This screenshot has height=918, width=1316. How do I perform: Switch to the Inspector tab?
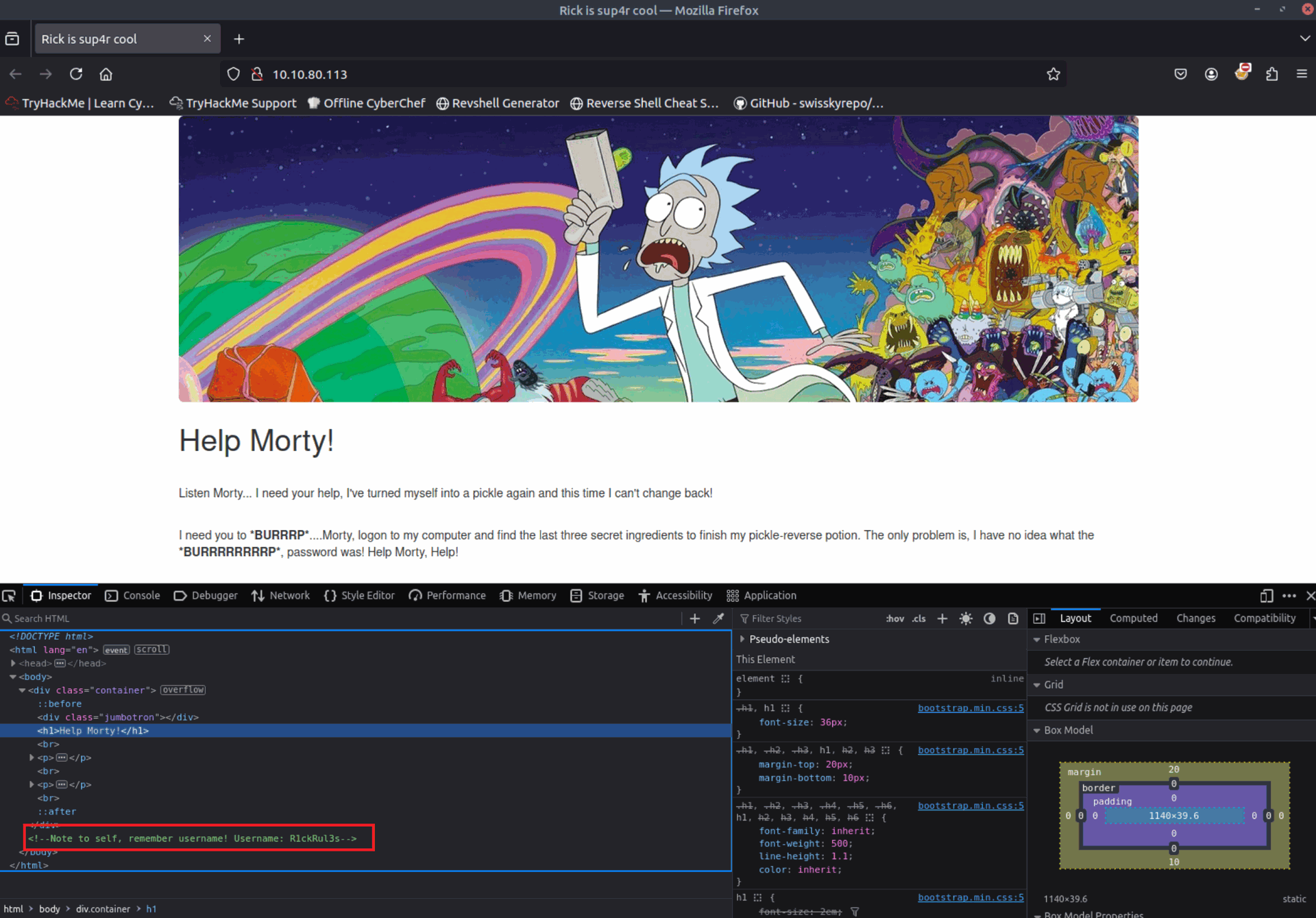point(61,596)
